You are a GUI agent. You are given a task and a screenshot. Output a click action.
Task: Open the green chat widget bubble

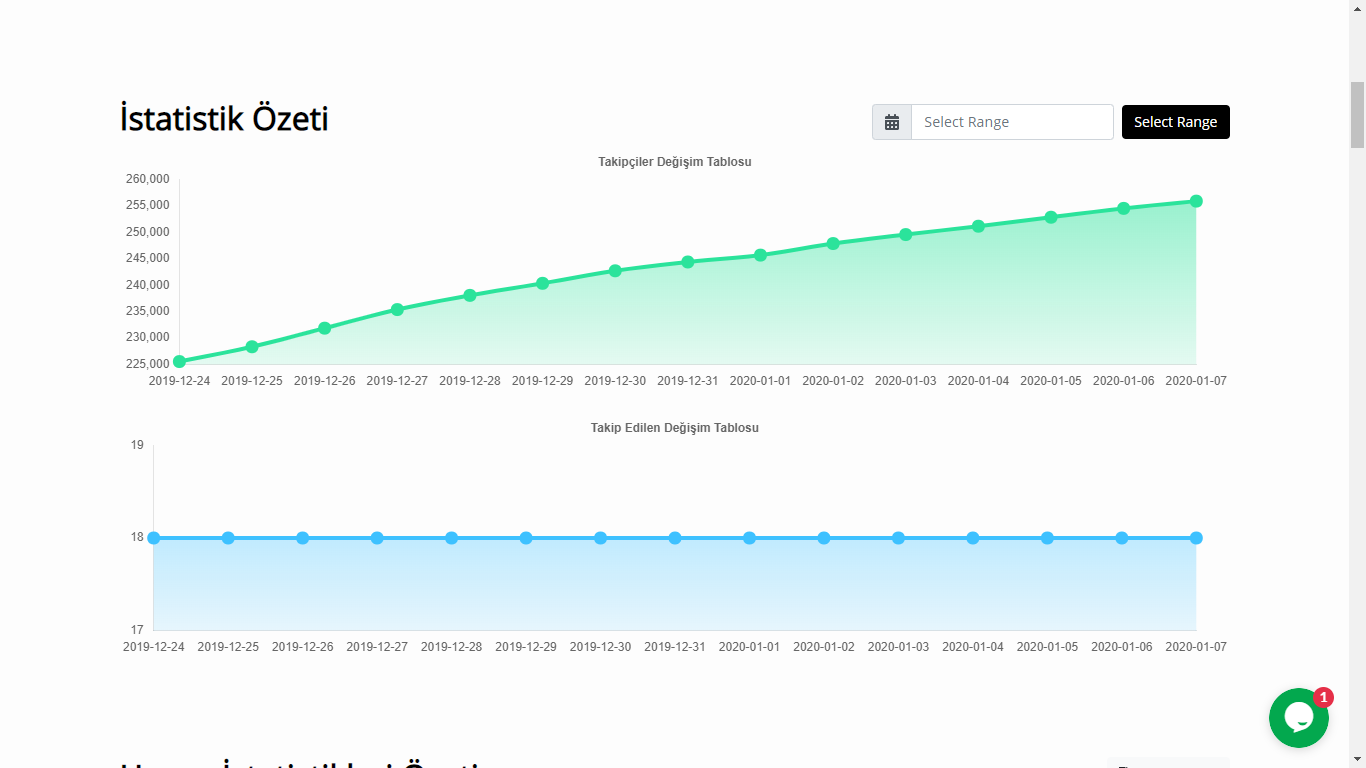1298,718
